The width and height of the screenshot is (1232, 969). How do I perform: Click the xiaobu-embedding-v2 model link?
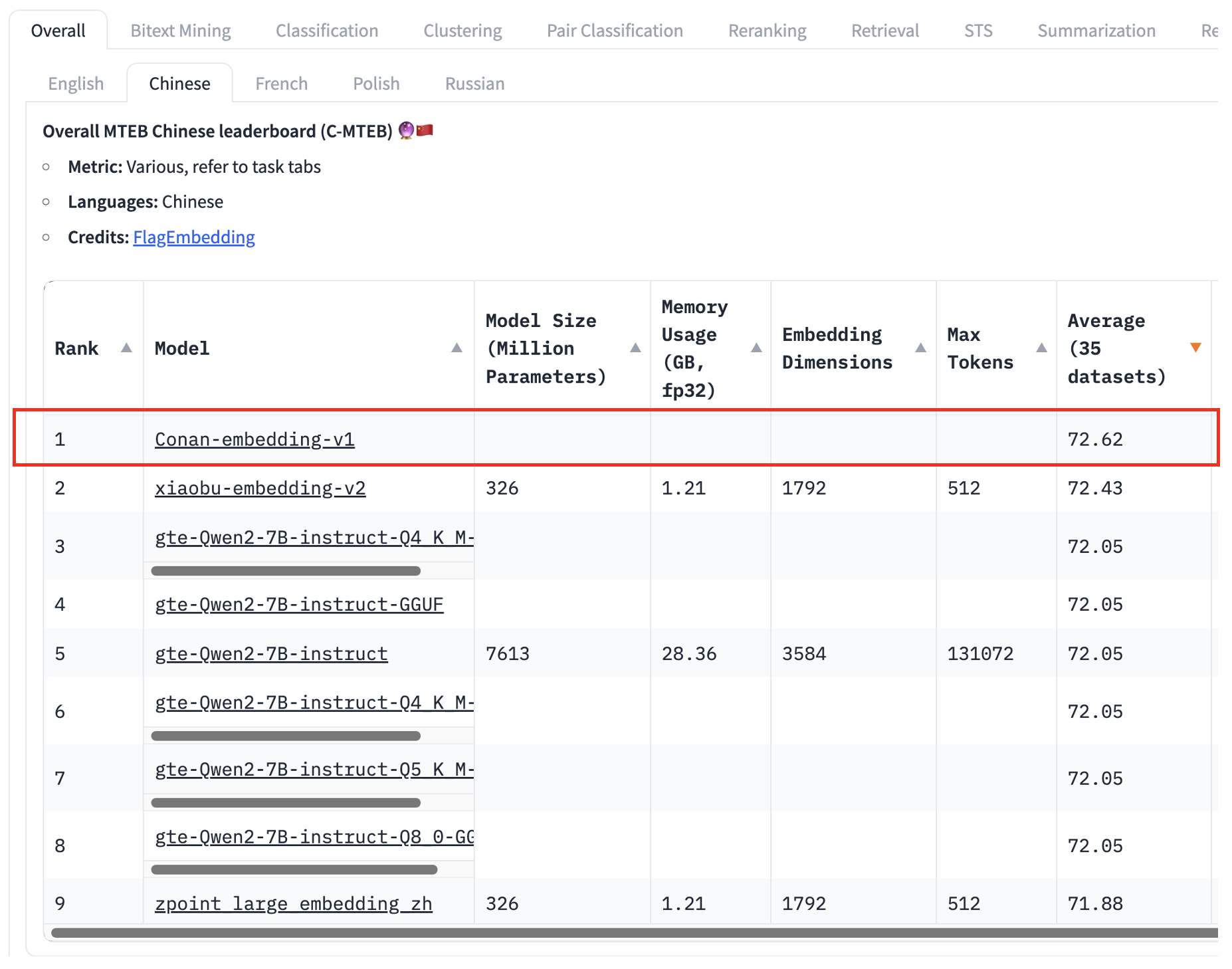(260, 488)
